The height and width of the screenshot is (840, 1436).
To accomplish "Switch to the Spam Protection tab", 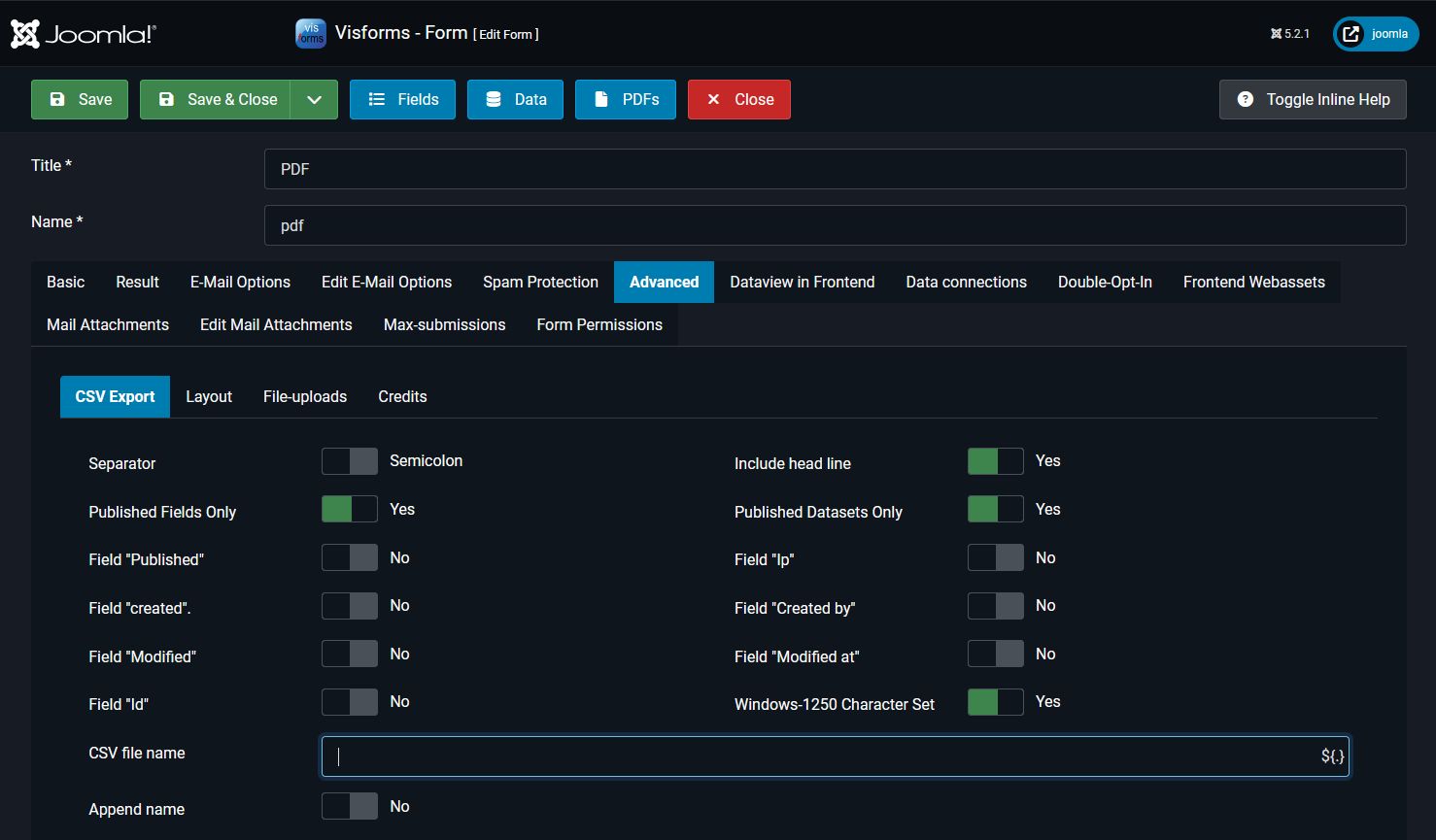I will 540,282.
